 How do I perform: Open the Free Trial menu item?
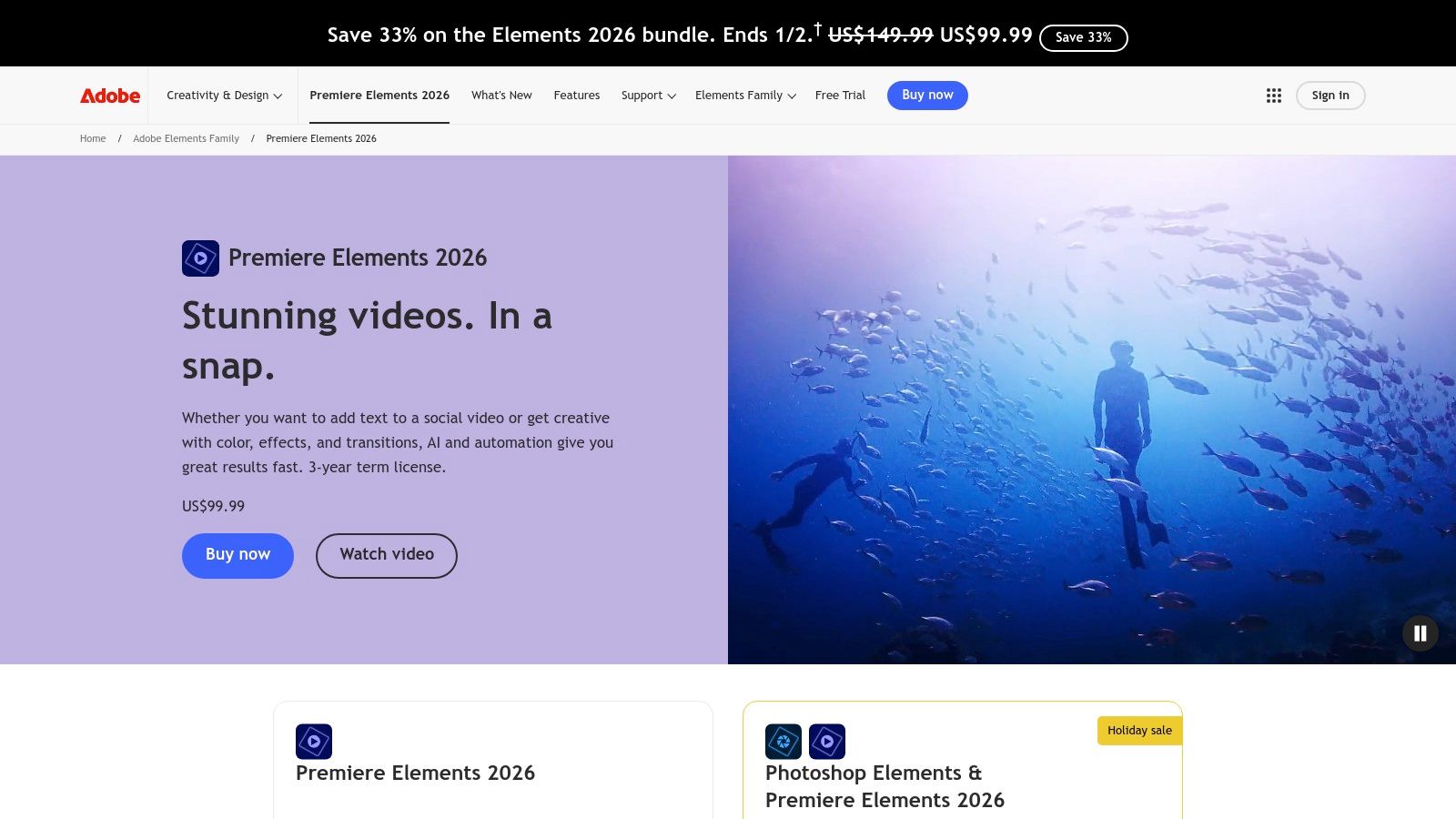(840, 95)
